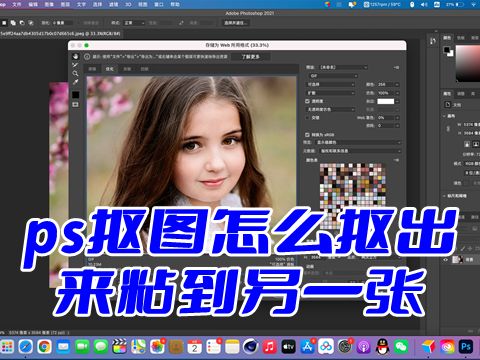Open the 文件 menu
The image size is (480, 360).
point(16,4)
